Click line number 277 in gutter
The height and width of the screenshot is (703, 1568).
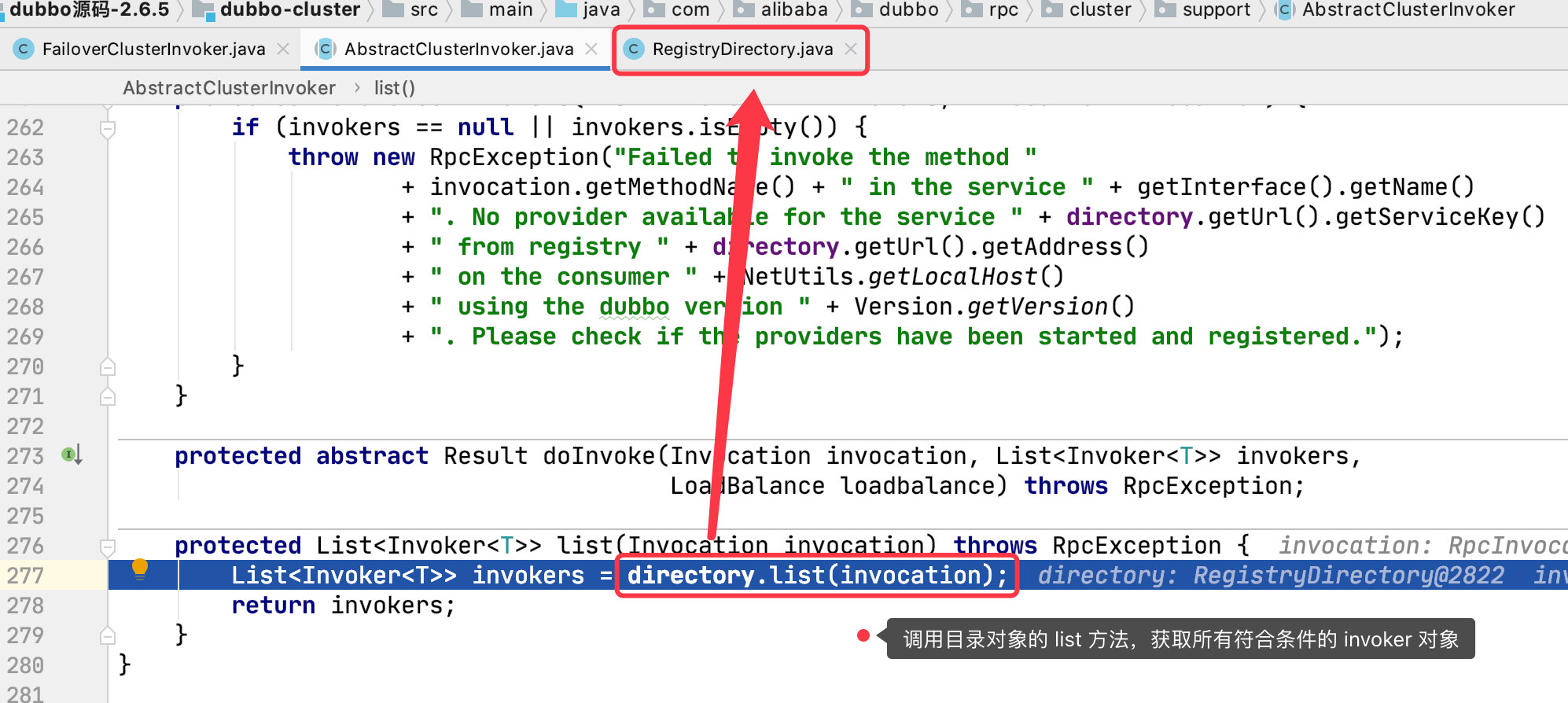(25, 576)
